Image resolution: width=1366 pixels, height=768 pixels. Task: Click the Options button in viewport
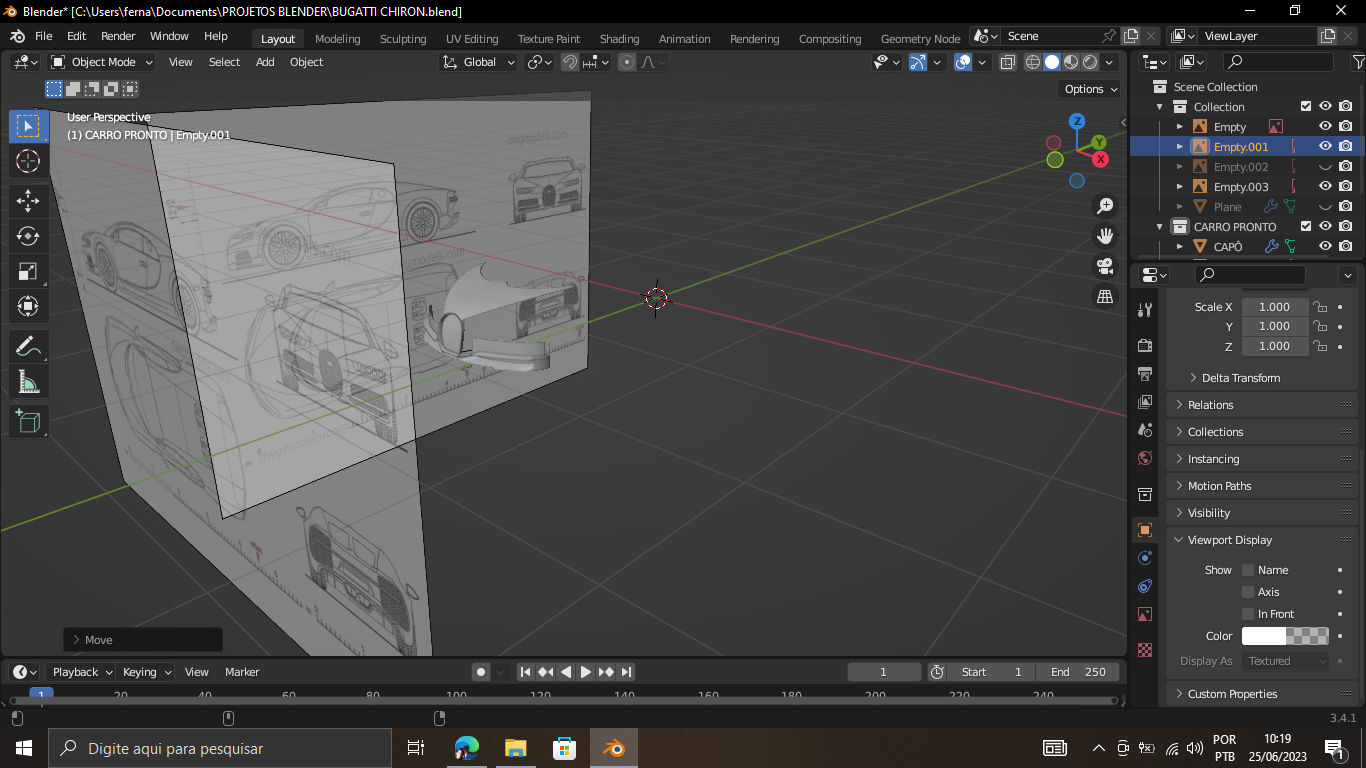click(x=1090, y=89)
